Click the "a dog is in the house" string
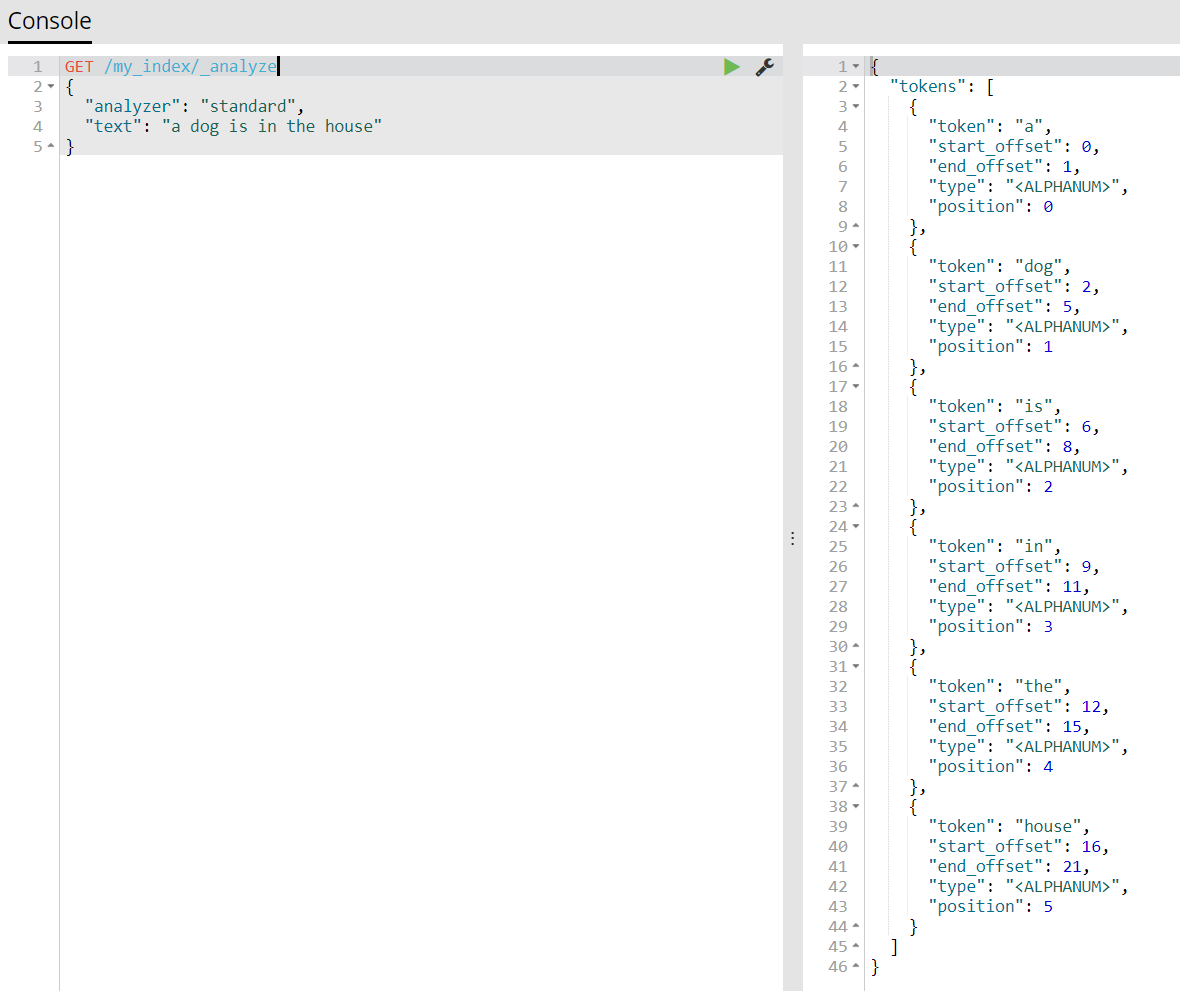The image size is (1180, 991). click(272, 126)
